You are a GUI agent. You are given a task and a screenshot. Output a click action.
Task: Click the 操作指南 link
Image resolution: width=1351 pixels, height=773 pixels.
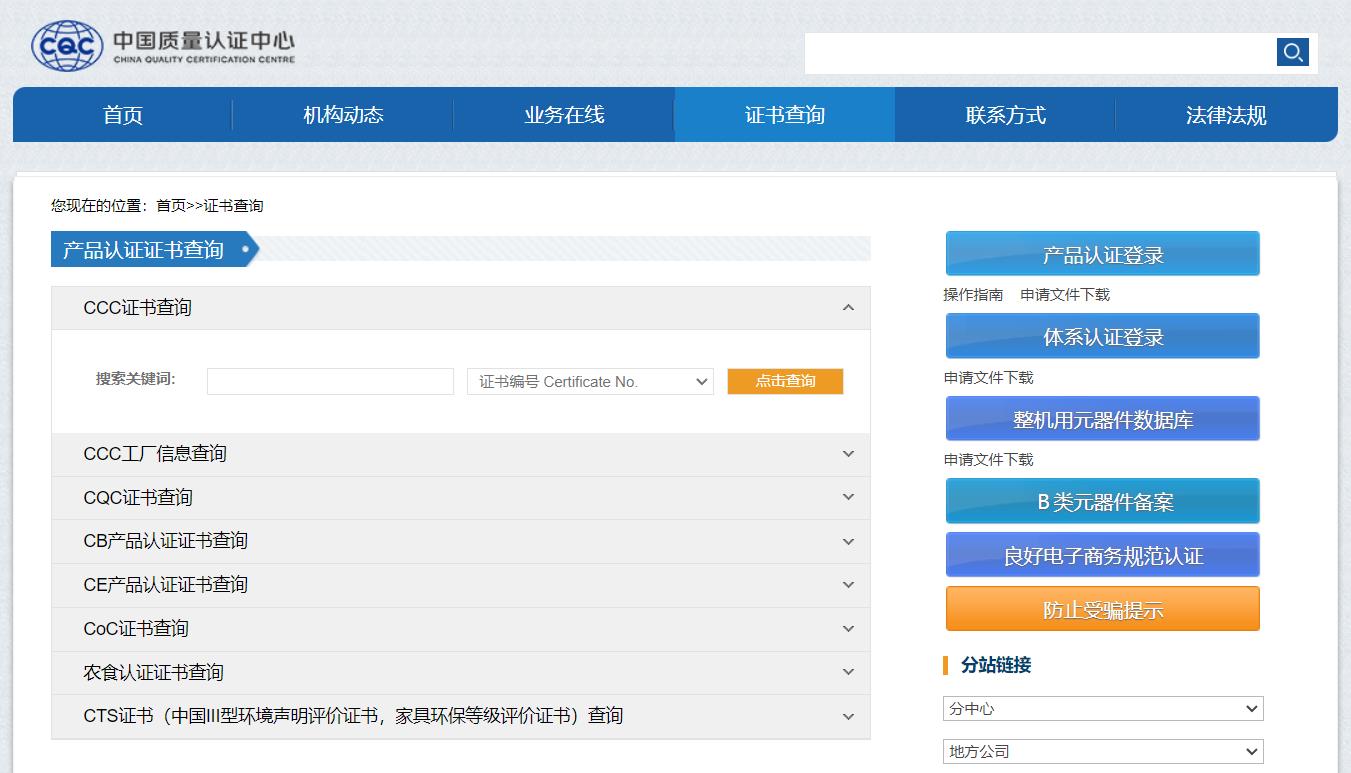973,295
